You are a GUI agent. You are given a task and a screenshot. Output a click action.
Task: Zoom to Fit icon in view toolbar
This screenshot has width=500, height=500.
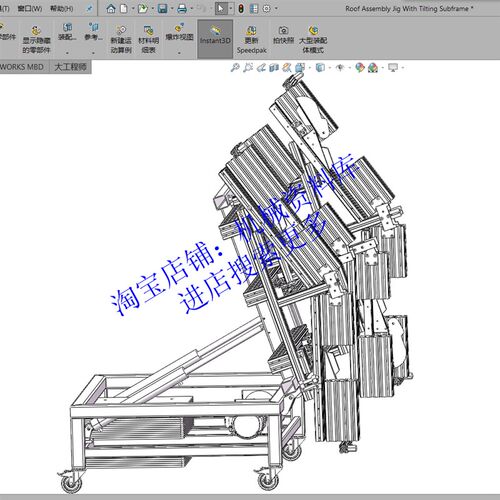point(235,68)
